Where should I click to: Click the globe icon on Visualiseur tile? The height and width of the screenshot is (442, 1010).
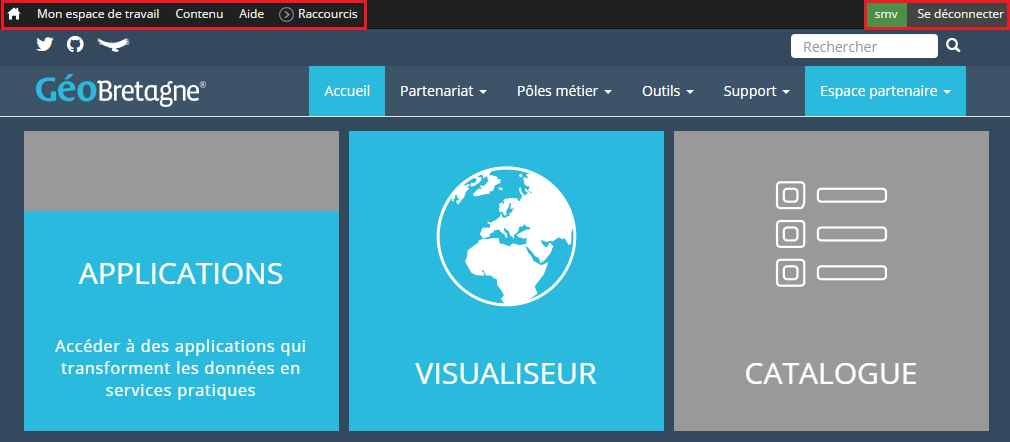pos(506,234)
